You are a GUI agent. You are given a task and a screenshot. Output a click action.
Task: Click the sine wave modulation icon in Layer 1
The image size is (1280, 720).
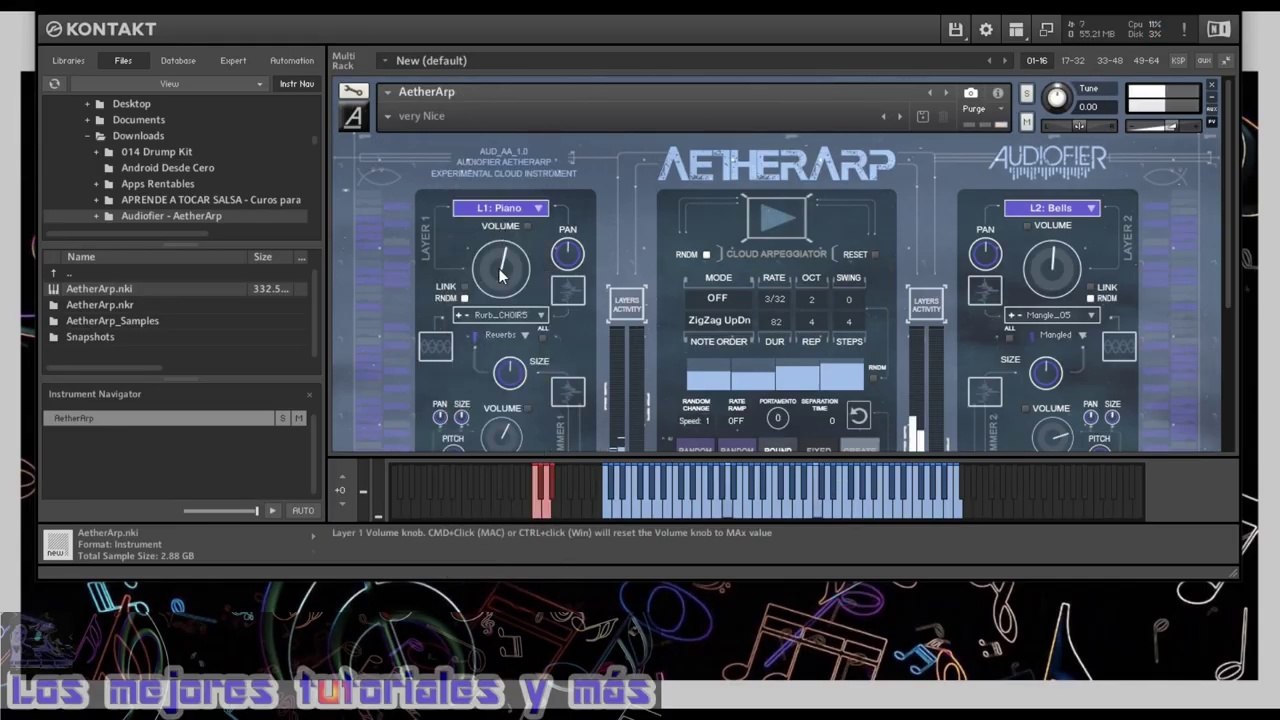click(x=435, y=346)
